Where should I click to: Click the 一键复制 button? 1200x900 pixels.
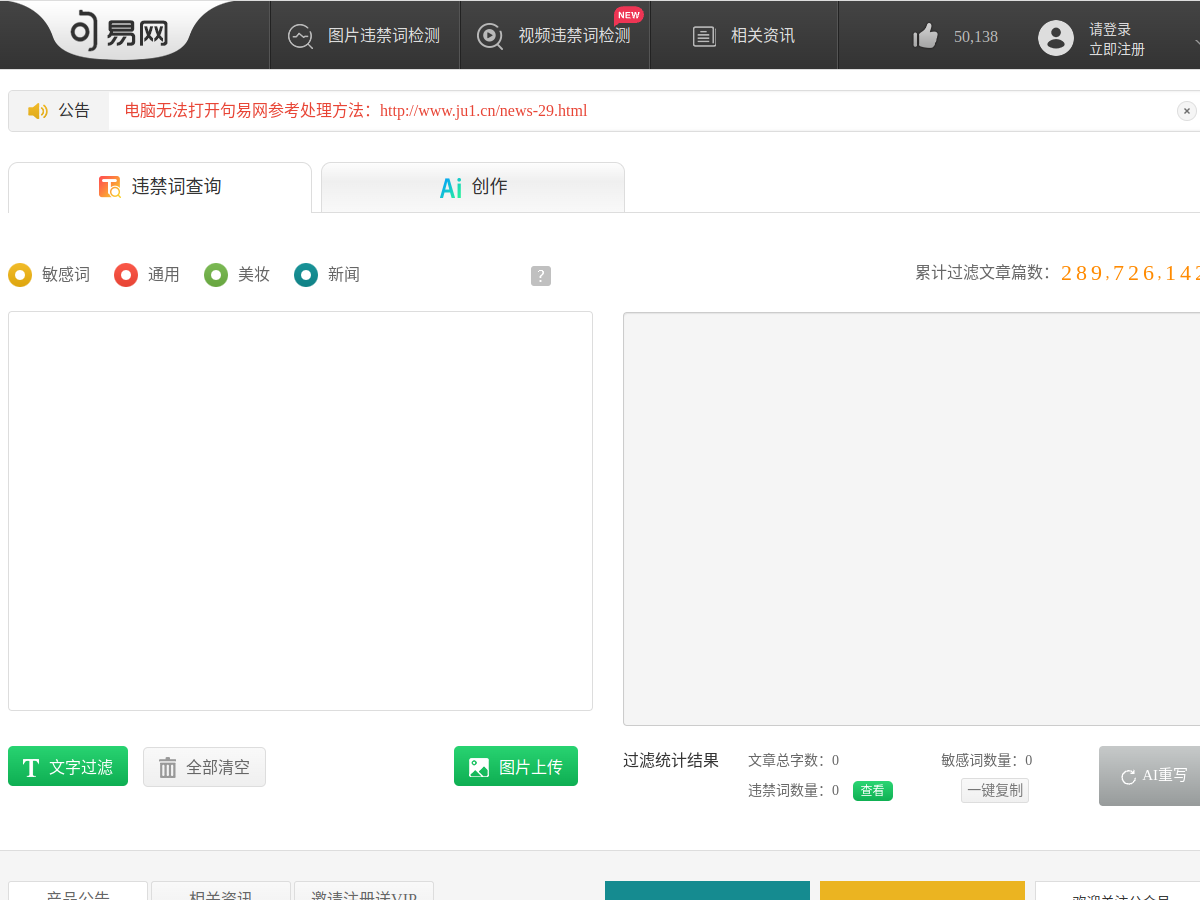[x=995, y=790]
